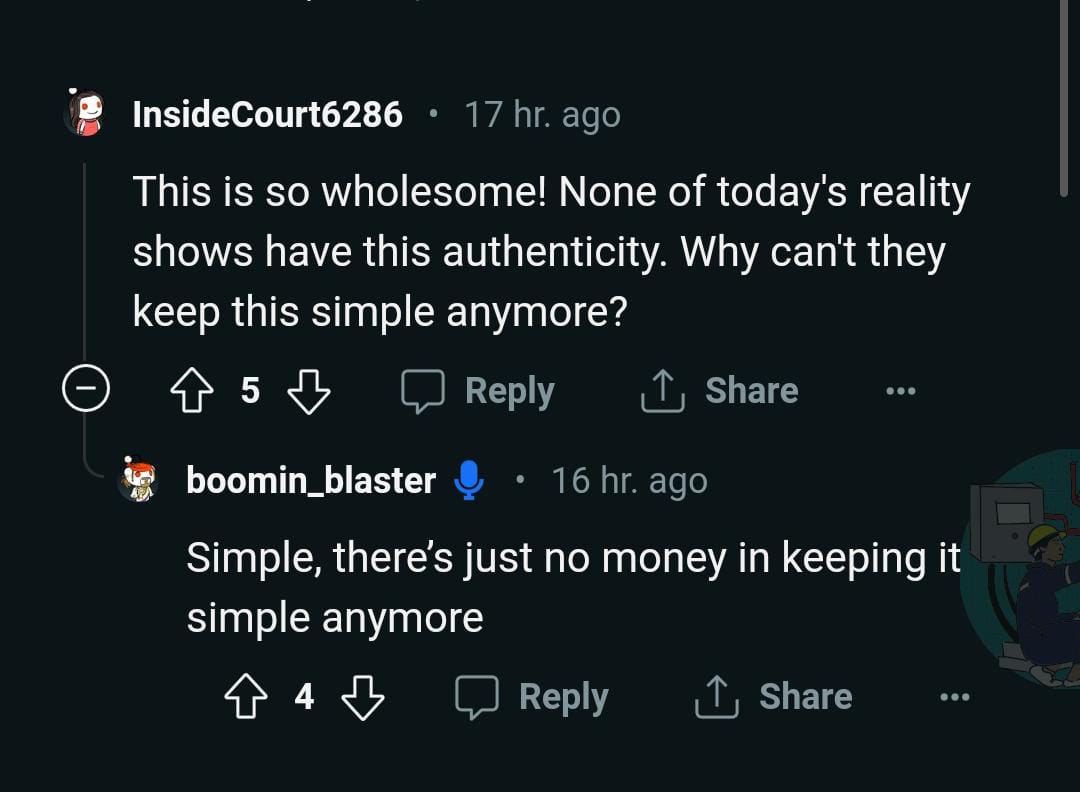The height and width of the screenshot is (792, 1080).
Task: Open boomin_blaster's user profile link
Action: point(311,481)
